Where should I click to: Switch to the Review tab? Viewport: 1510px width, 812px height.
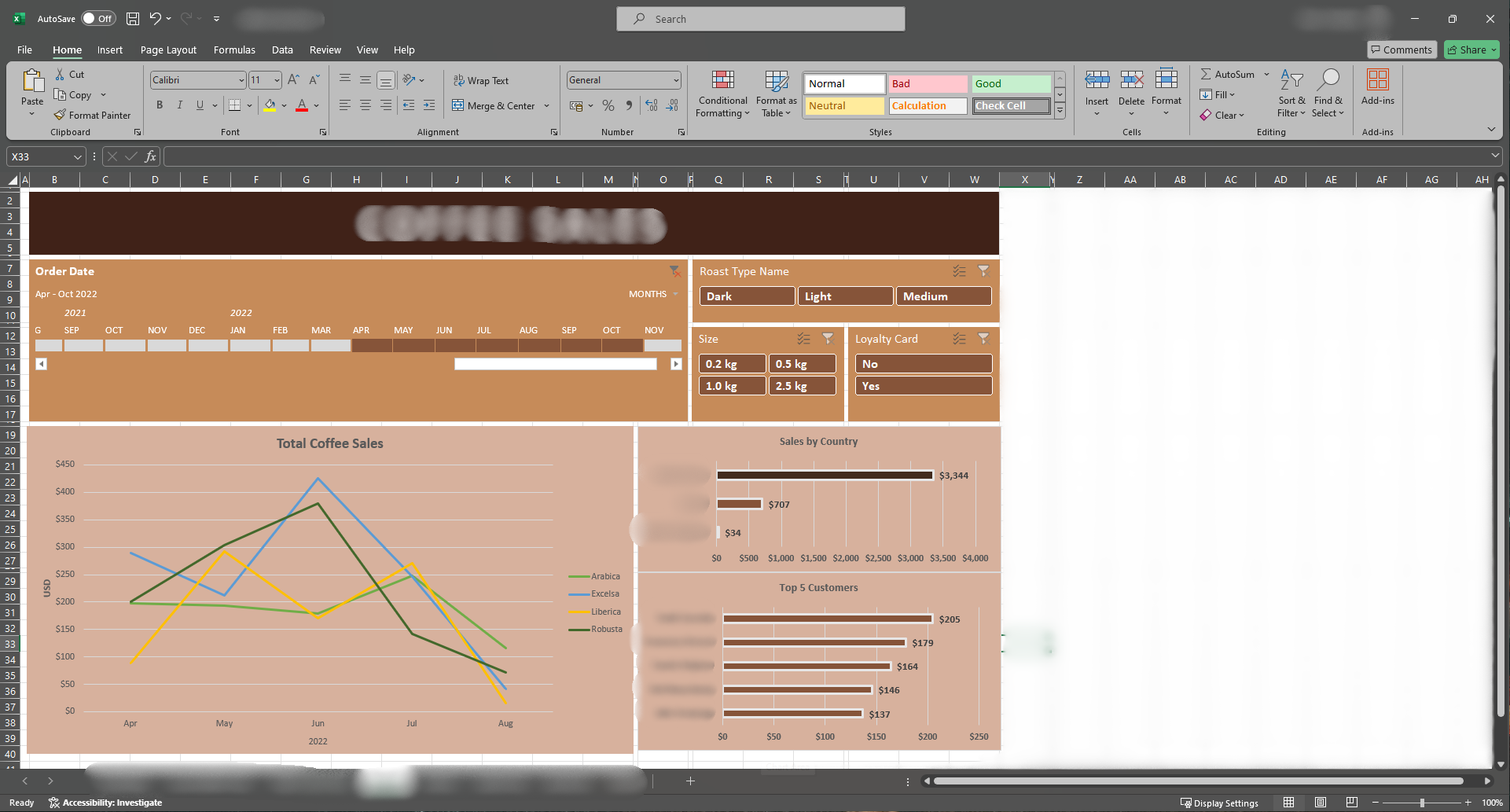point(325,50)
